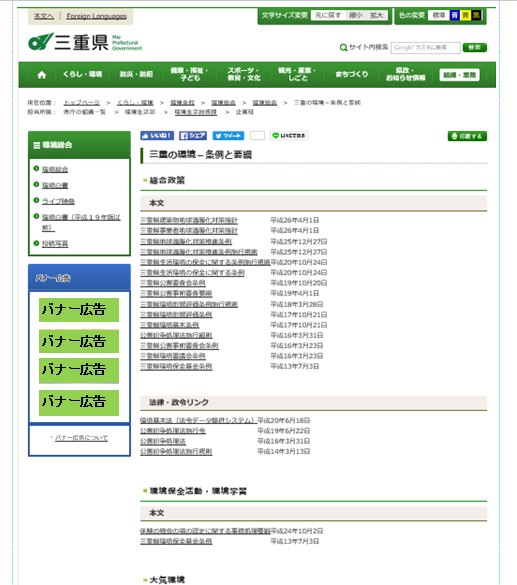
Task: Select the blue color scheme swatch
Action: click(x=455, y=15)
